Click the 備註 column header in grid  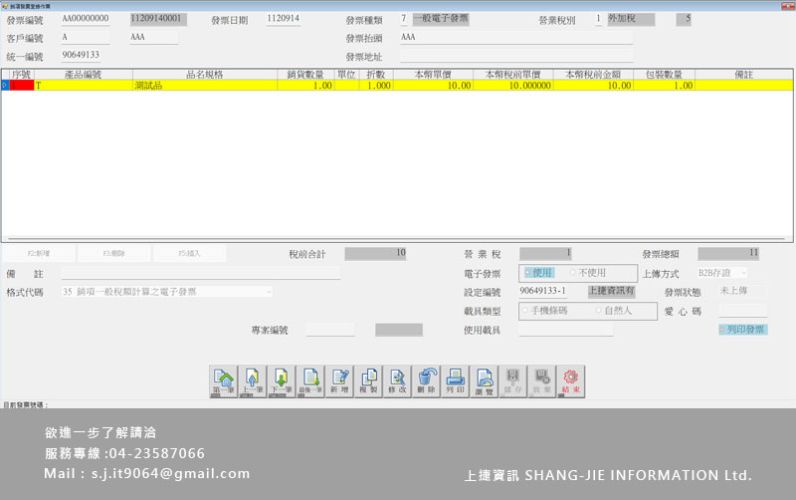(744, 75)
